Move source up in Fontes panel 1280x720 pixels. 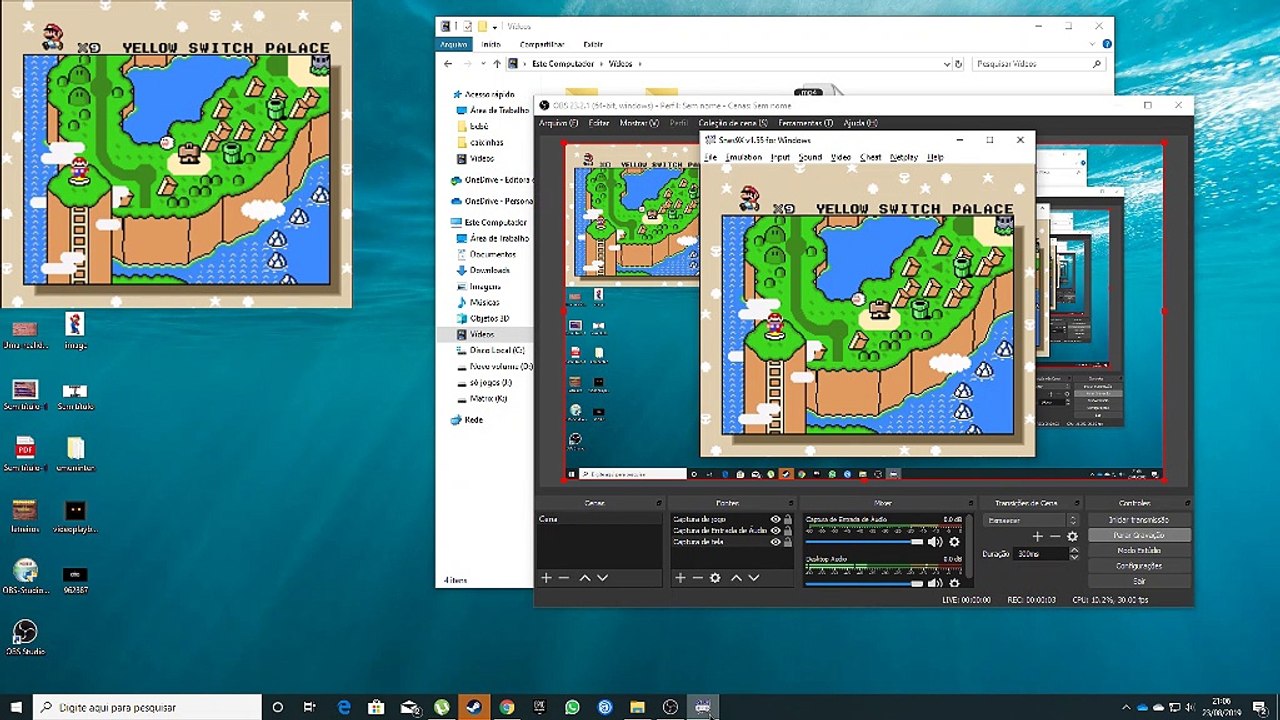(x=736, y=578)
